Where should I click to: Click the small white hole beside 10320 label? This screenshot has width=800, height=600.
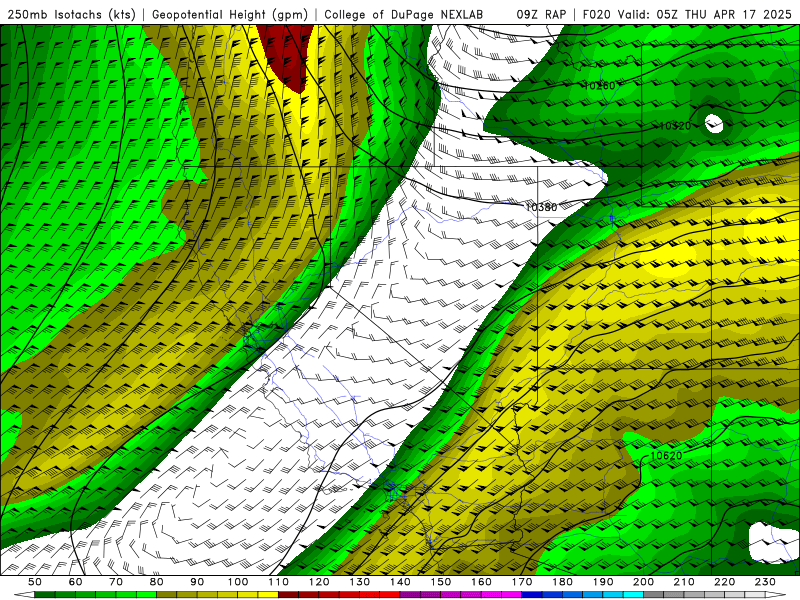[x=714, y=124]
